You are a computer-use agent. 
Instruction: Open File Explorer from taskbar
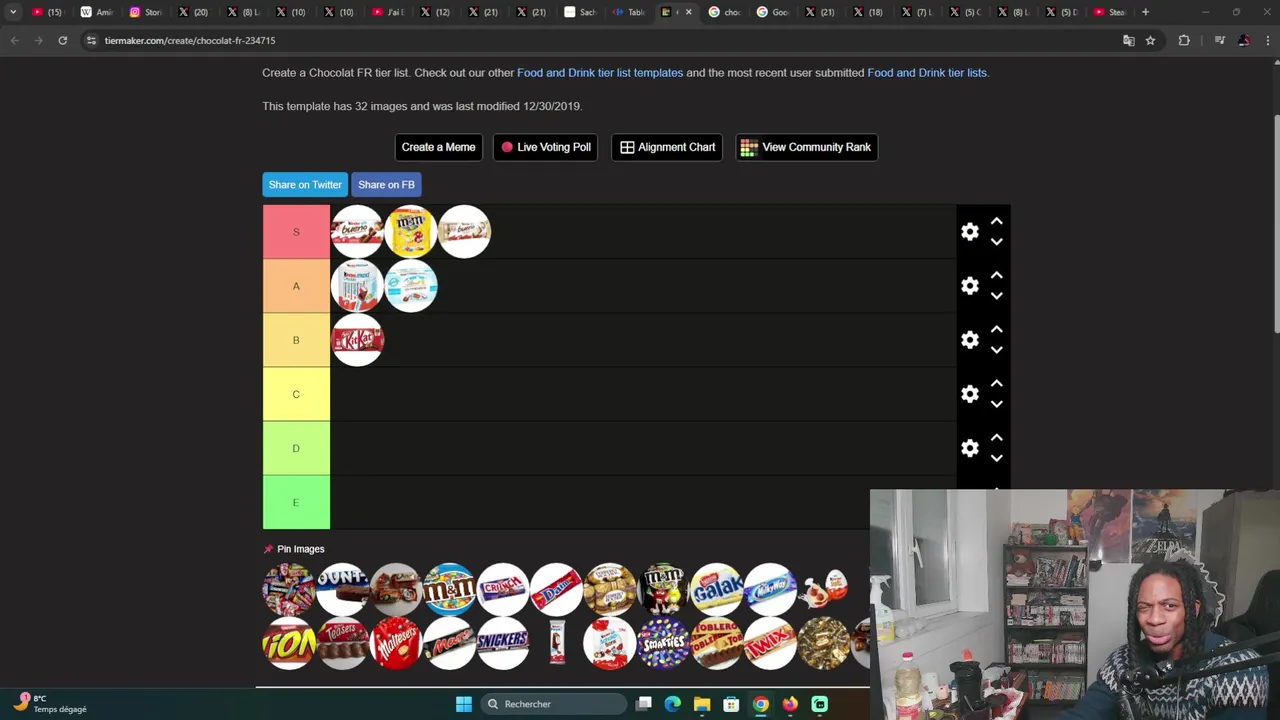click(702, 704)
